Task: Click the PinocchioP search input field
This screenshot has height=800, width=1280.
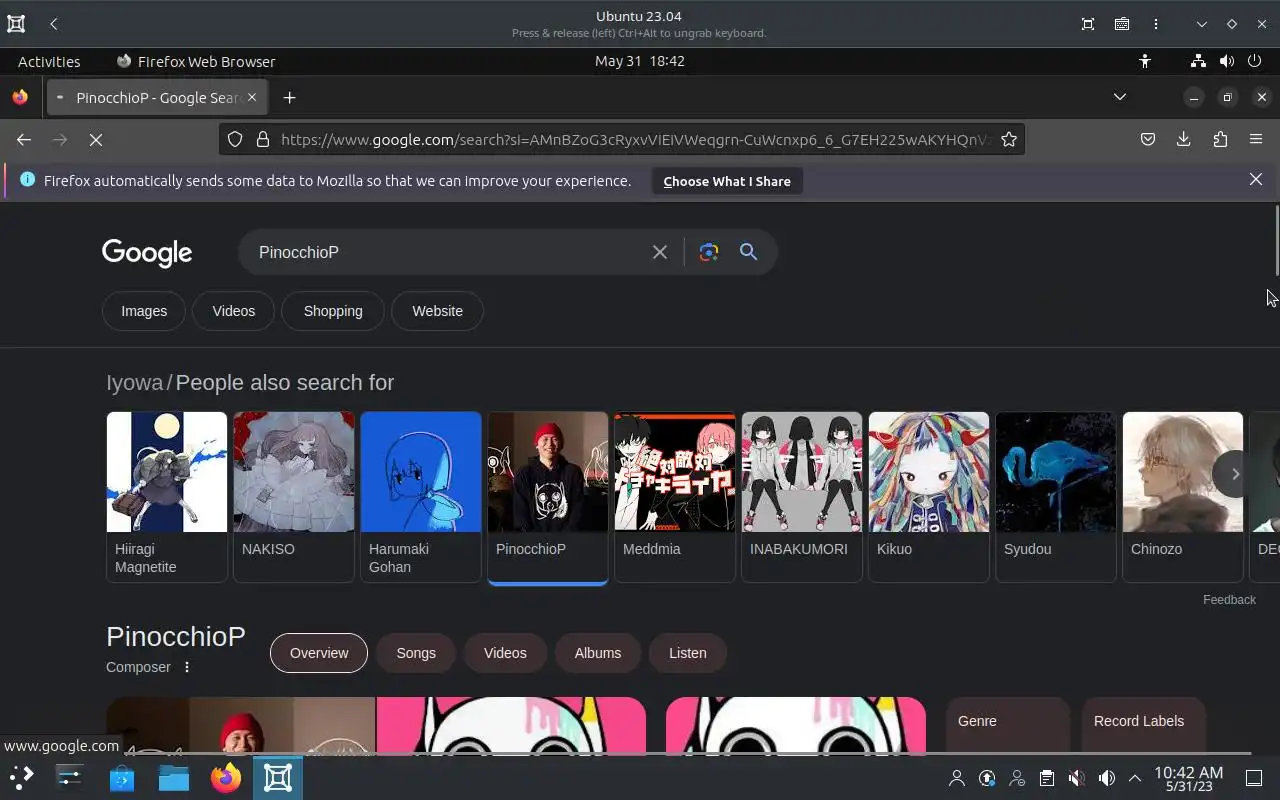Action: [x=450, y=252]
